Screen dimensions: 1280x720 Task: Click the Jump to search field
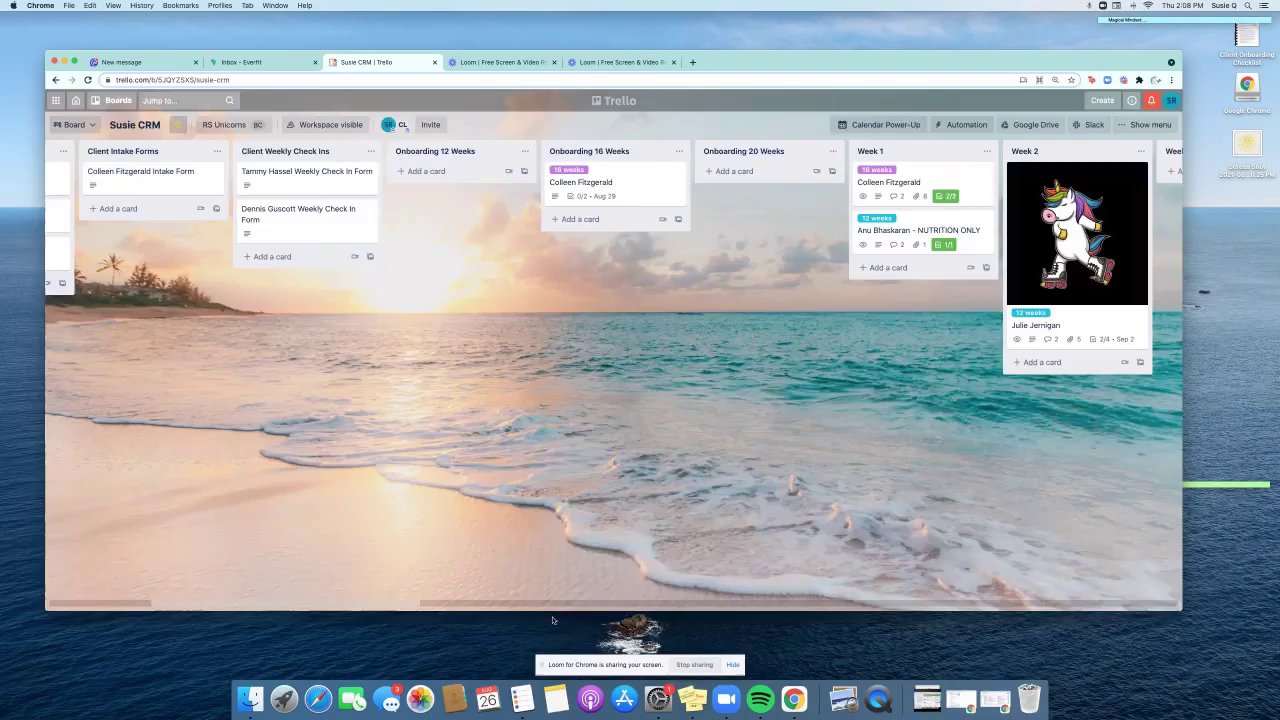[187, 100]
